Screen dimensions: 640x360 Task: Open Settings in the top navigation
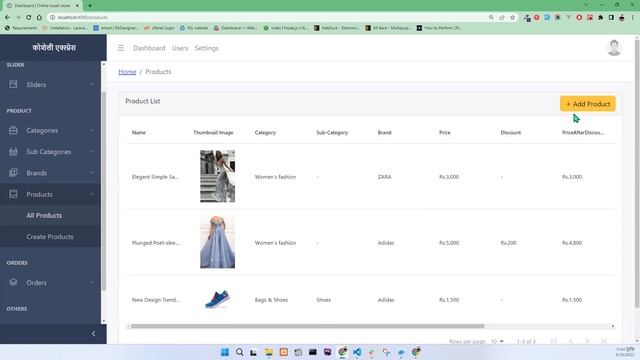coord(206,48)
